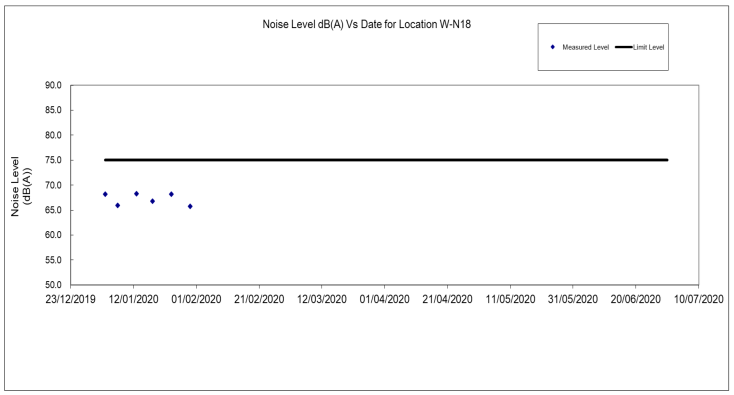The width and height of the screenshot is (734, 395).
Task: Click the 90.0 y-axis label
Action: click(x=53, y=86)
